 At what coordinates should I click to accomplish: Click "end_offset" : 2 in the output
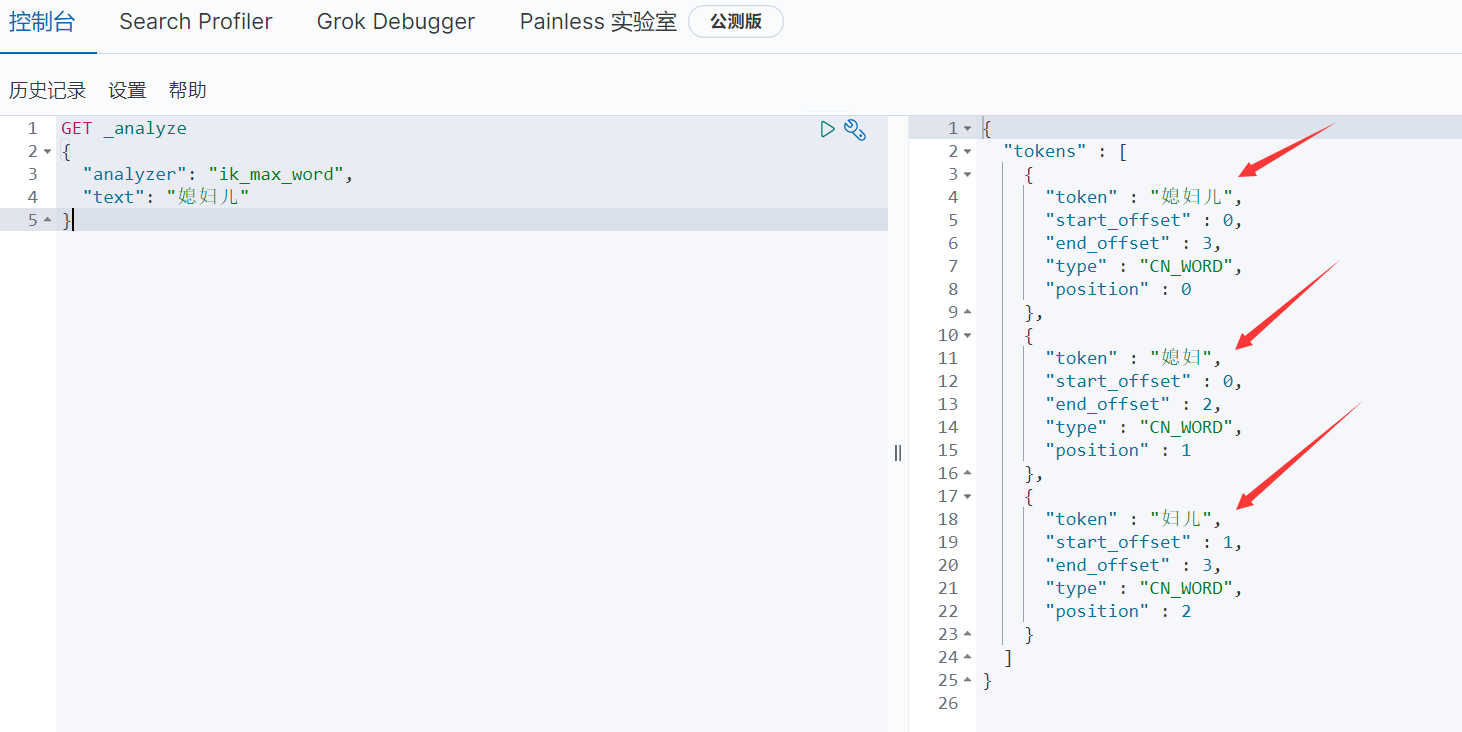[1128, 404]
